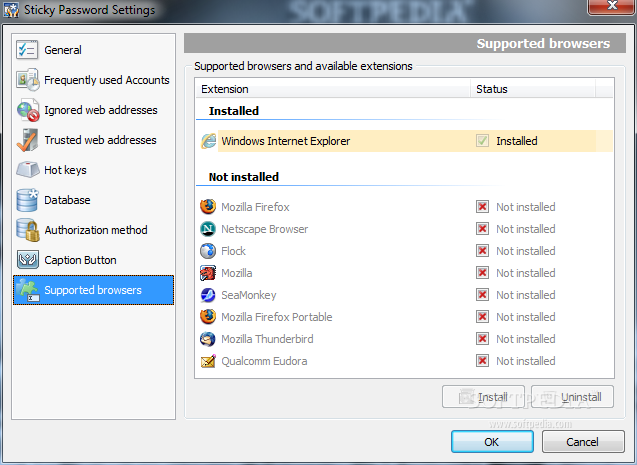Select the Mozilla Thunderbird row text
Viewport: 637px width, 465px height.
point(267,339)
